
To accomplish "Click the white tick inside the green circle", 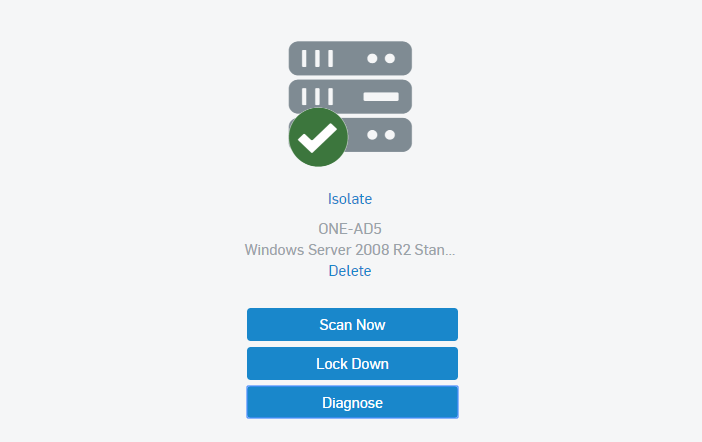I will click(318, 138).
